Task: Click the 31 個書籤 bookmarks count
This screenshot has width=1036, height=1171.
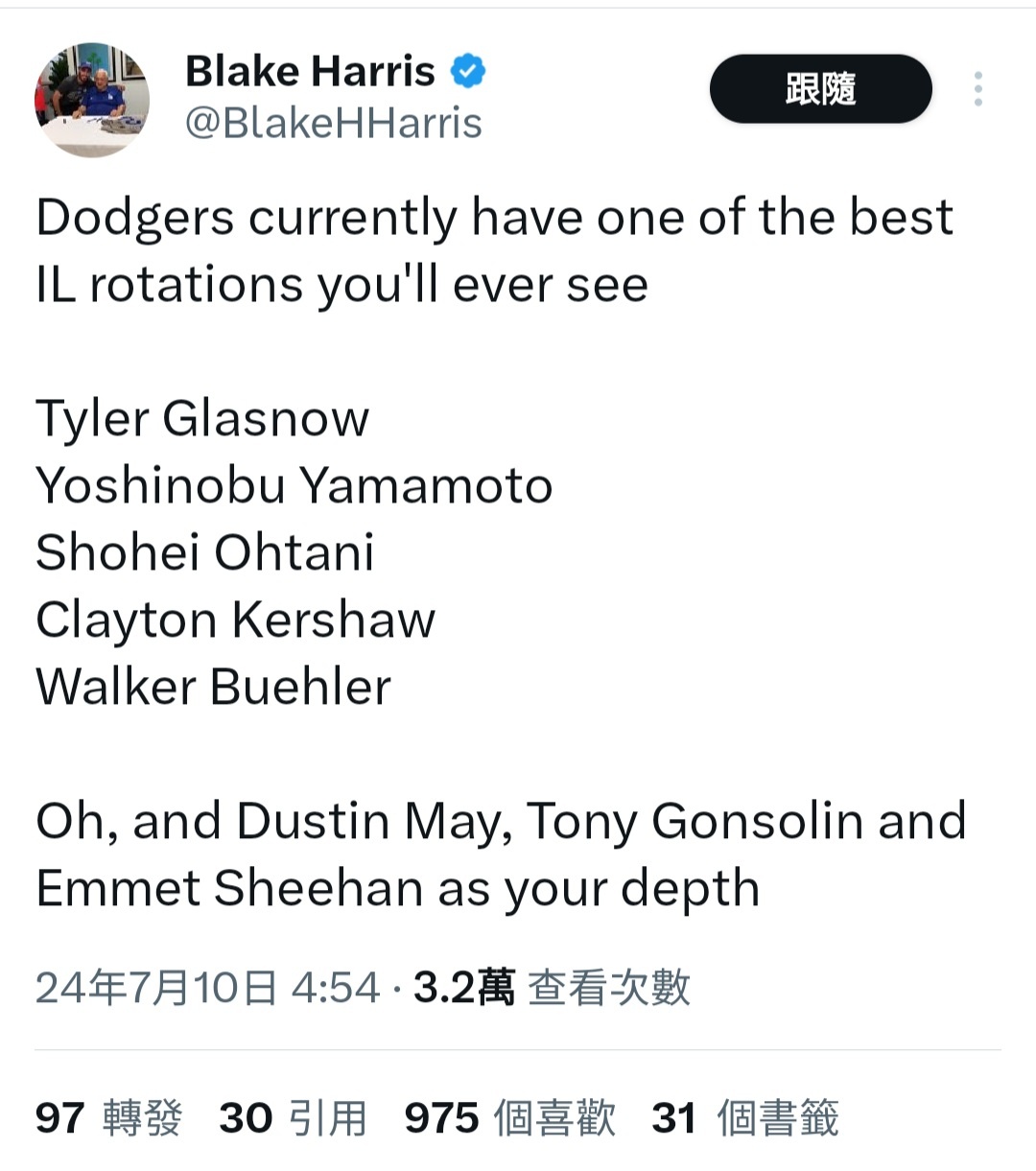Action: pos(744,1118)
